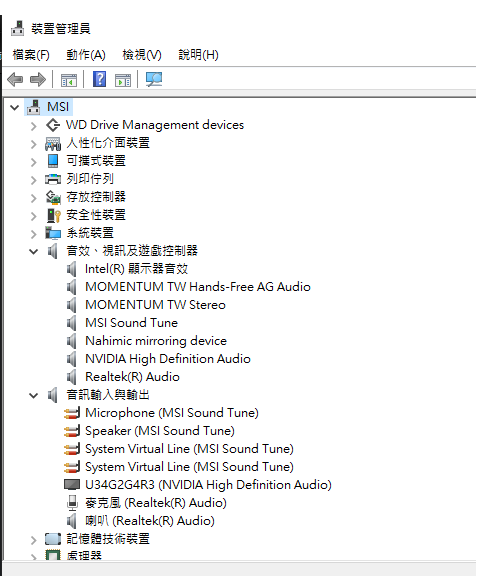
Task: Select Speaker (MSI Sound Tune) entry
Action: tap(160, 431)
